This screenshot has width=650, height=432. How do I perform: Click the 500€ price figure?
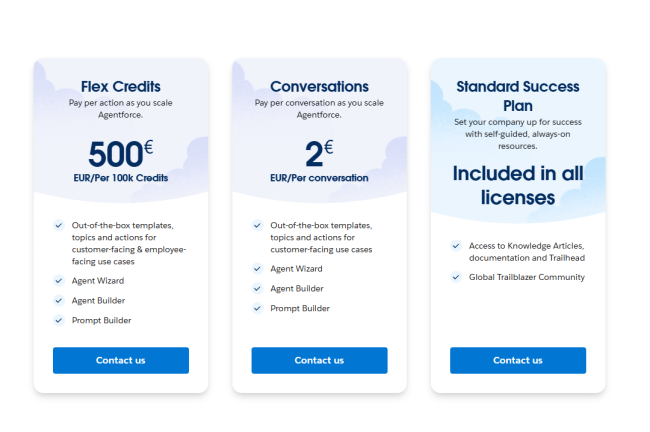point(120,153)
